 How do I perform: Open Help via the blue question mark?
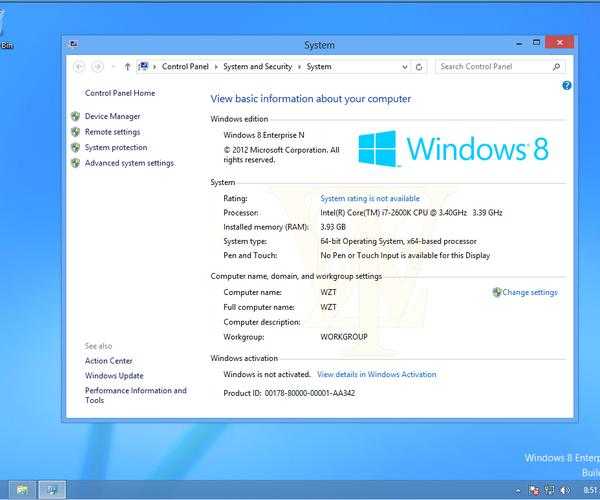tap(567, 85)
